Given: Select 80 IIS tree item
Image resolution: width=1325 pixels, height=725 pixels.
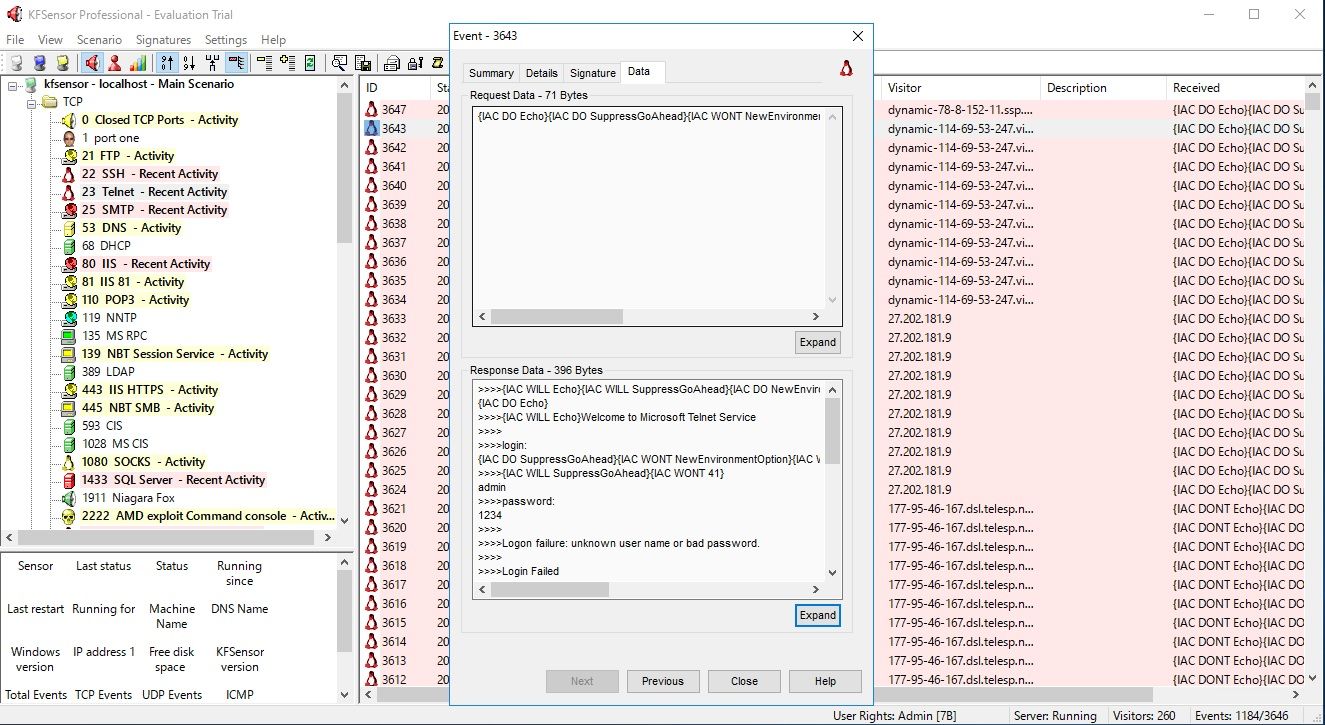Looking at the screenshot, I should coord(145,264).
